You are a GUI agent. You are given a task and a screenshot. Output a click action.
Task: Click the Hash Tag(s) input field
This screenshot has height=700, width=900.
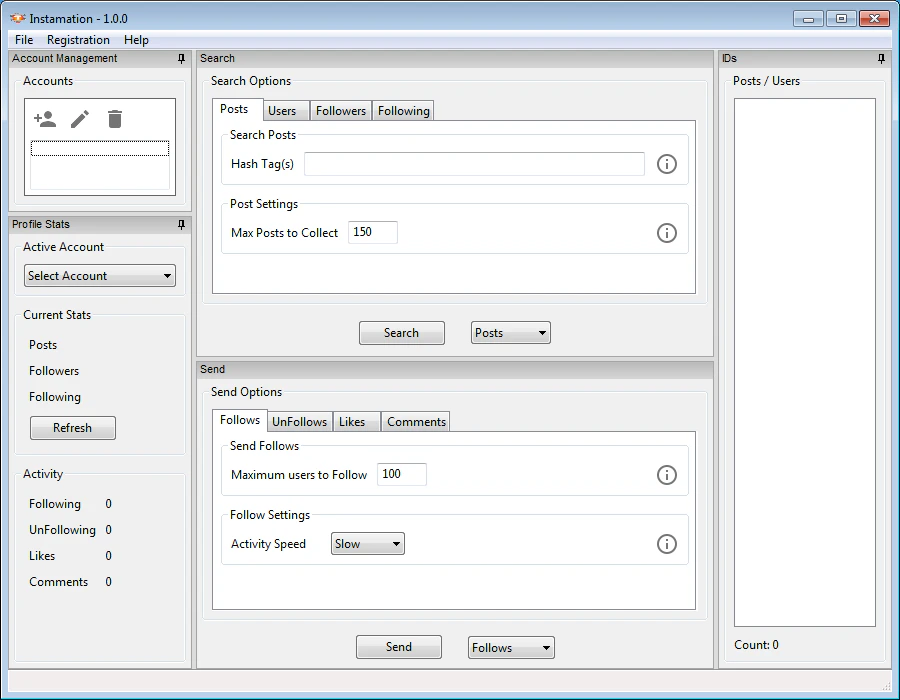click(474, 164)
